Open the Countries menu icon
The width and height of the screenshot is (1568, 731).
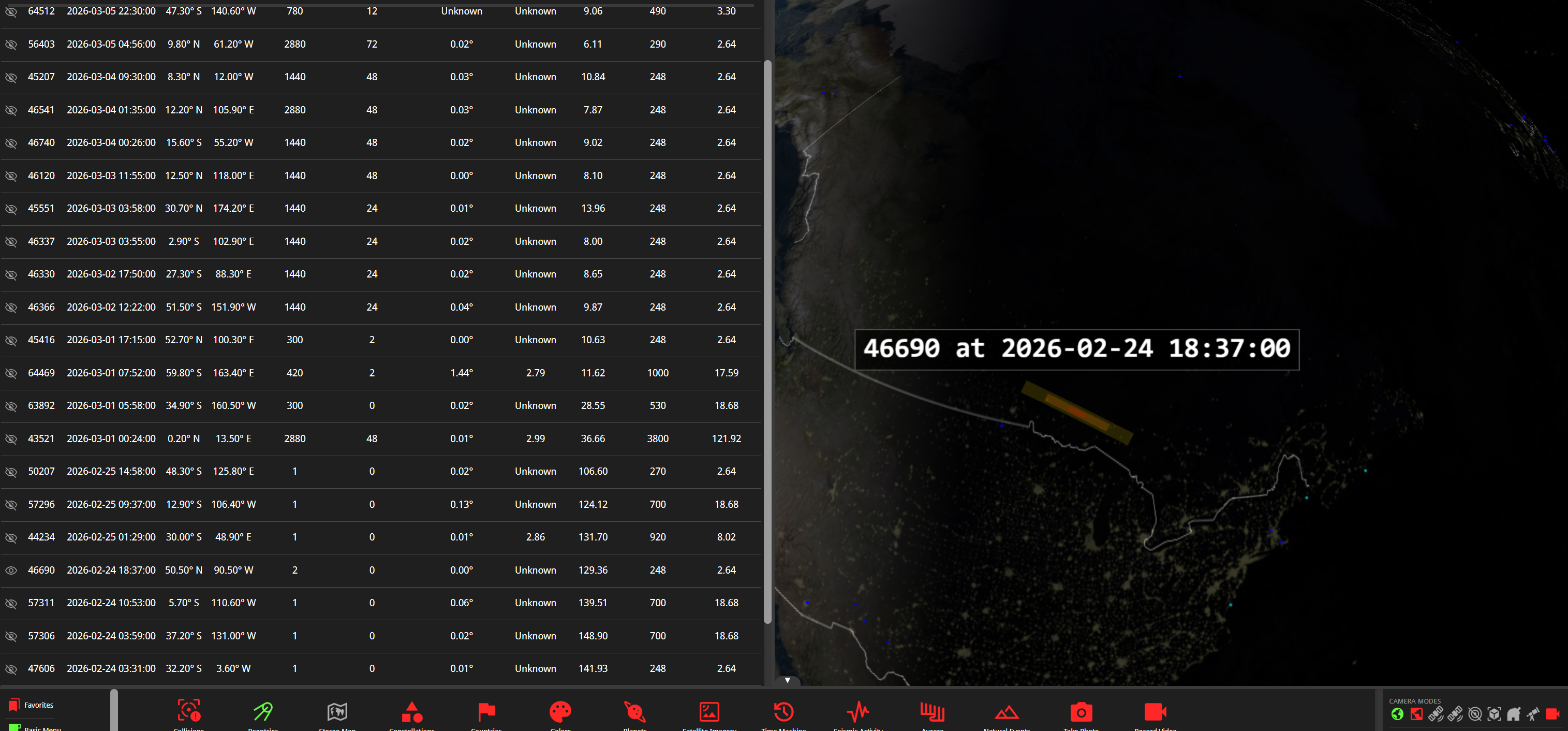click(486, 711)
